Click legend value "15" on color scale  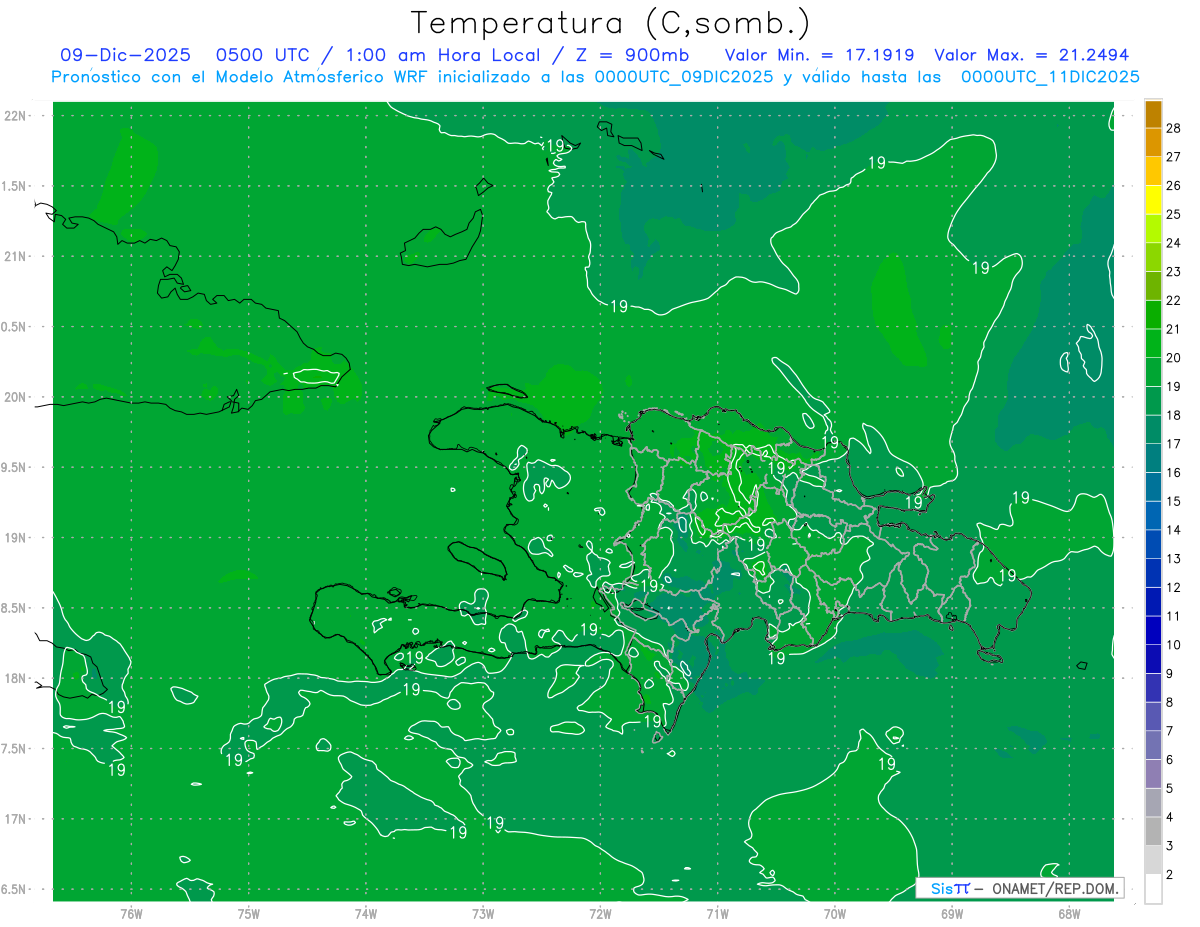1174,501
